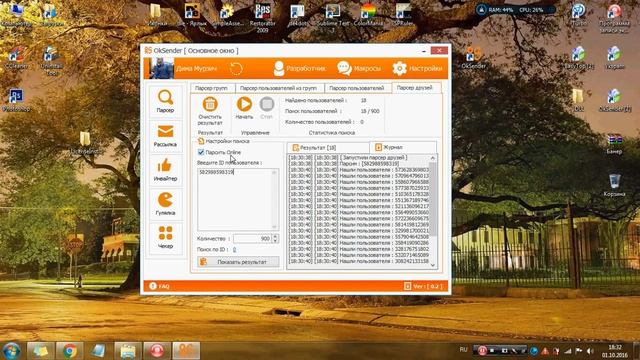Open Google Chrome from the taskbar

coord(70,351)
